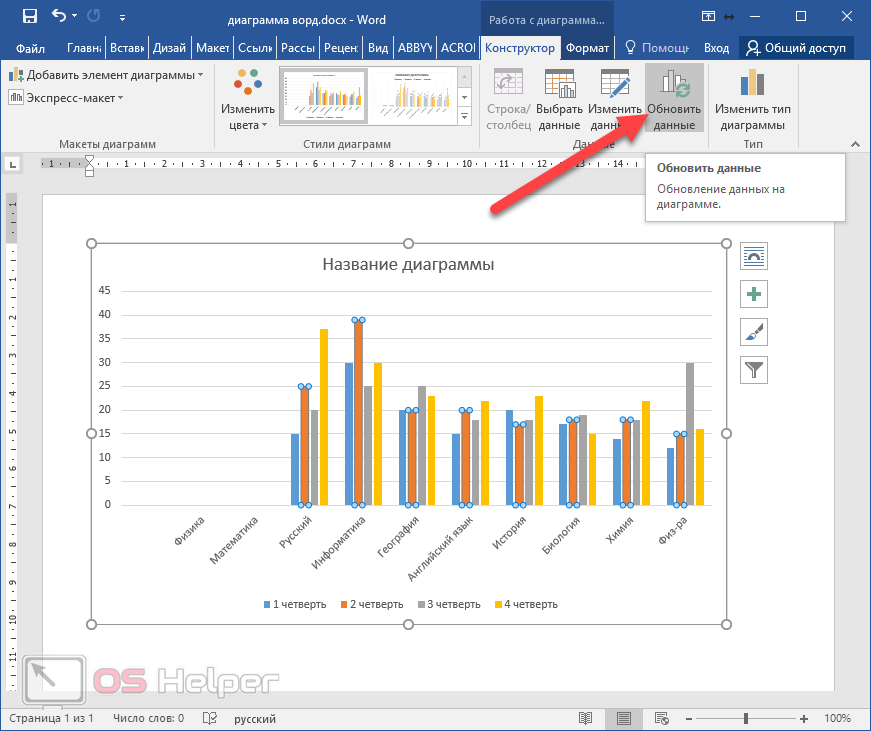
Task: Open the Chart Styles brush button
Action: coord(754,332)
